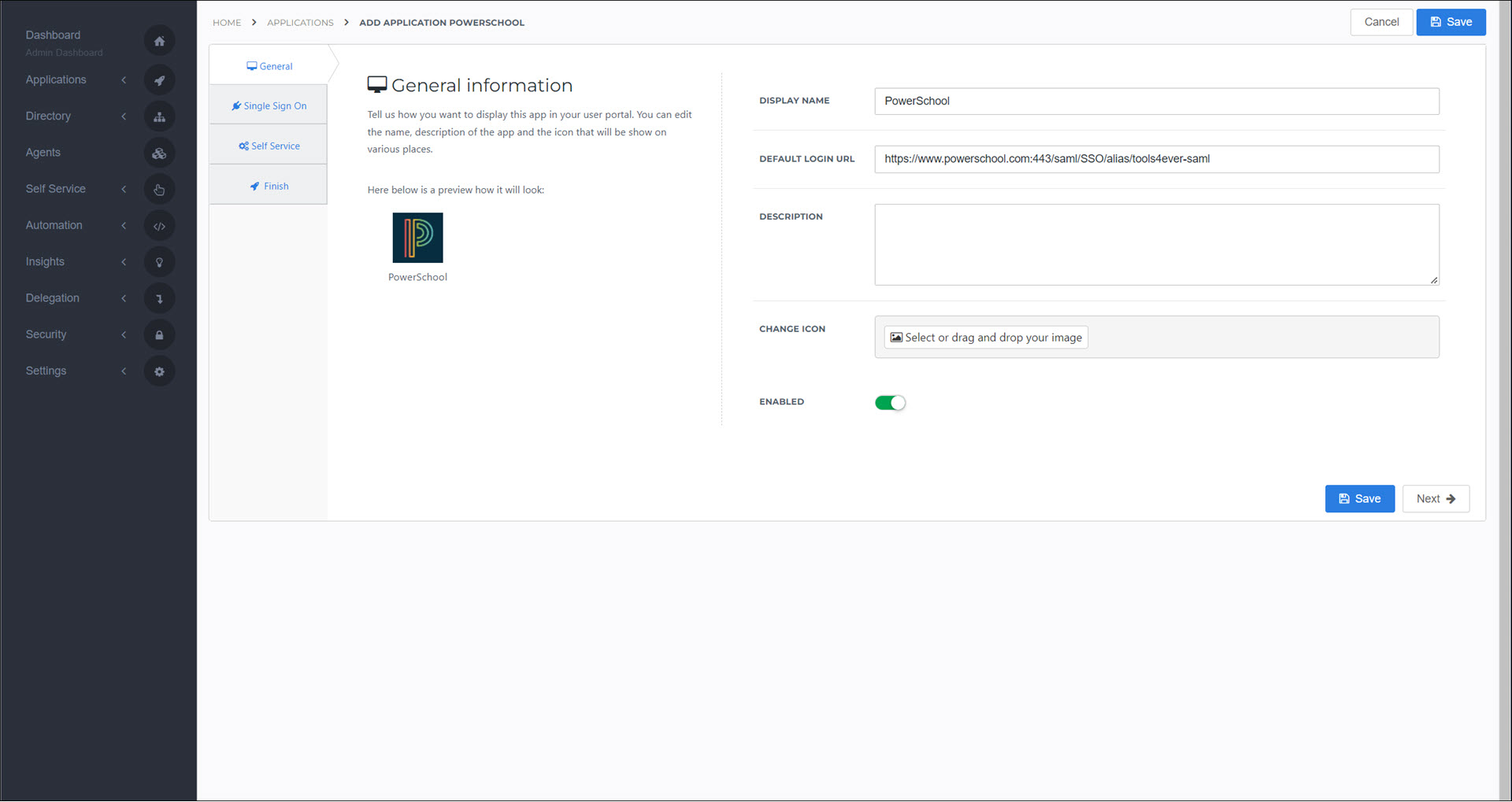Image resolution: width=1512 pixels, height=802 pixels.
Task: Click the Applications rocket icon
Action: tap(159, 80)
